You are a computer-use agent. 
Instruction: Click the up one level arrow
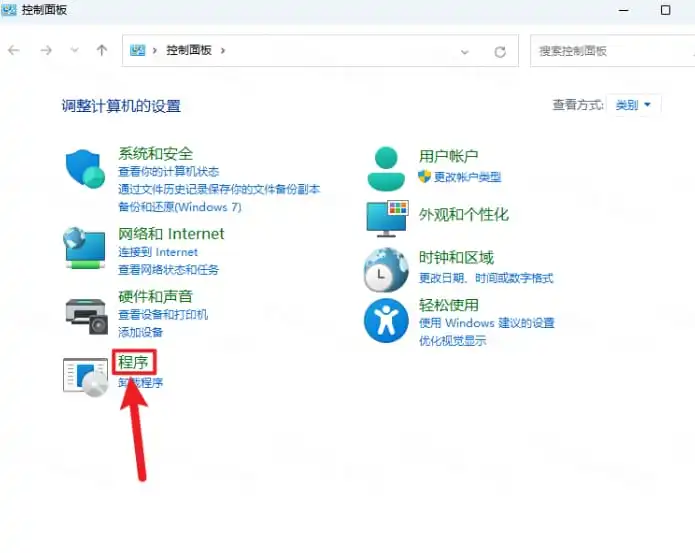click(102, 50)
